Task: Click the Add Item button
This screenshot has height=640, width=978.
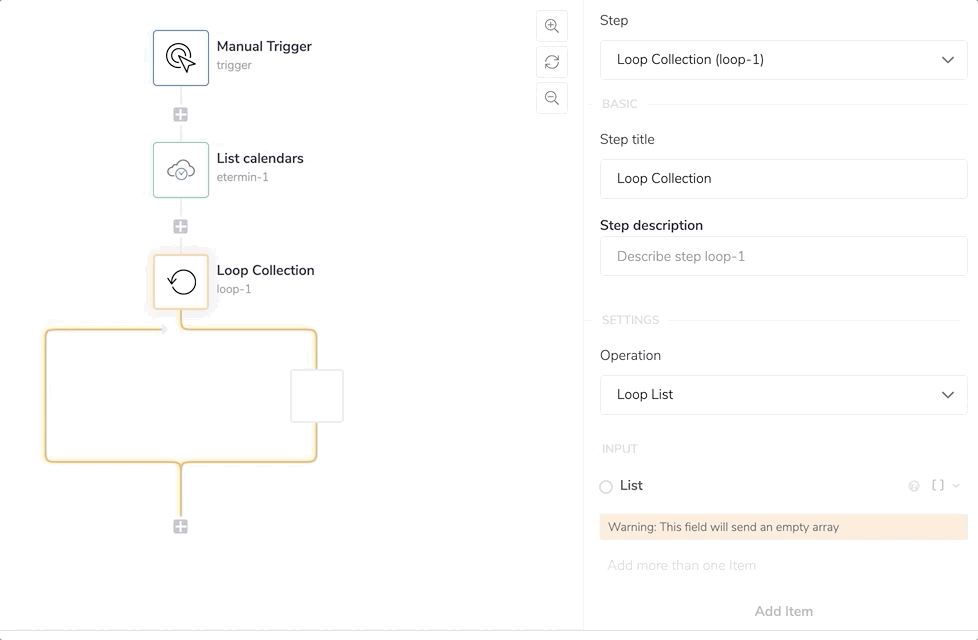Action: pos(783,611)
